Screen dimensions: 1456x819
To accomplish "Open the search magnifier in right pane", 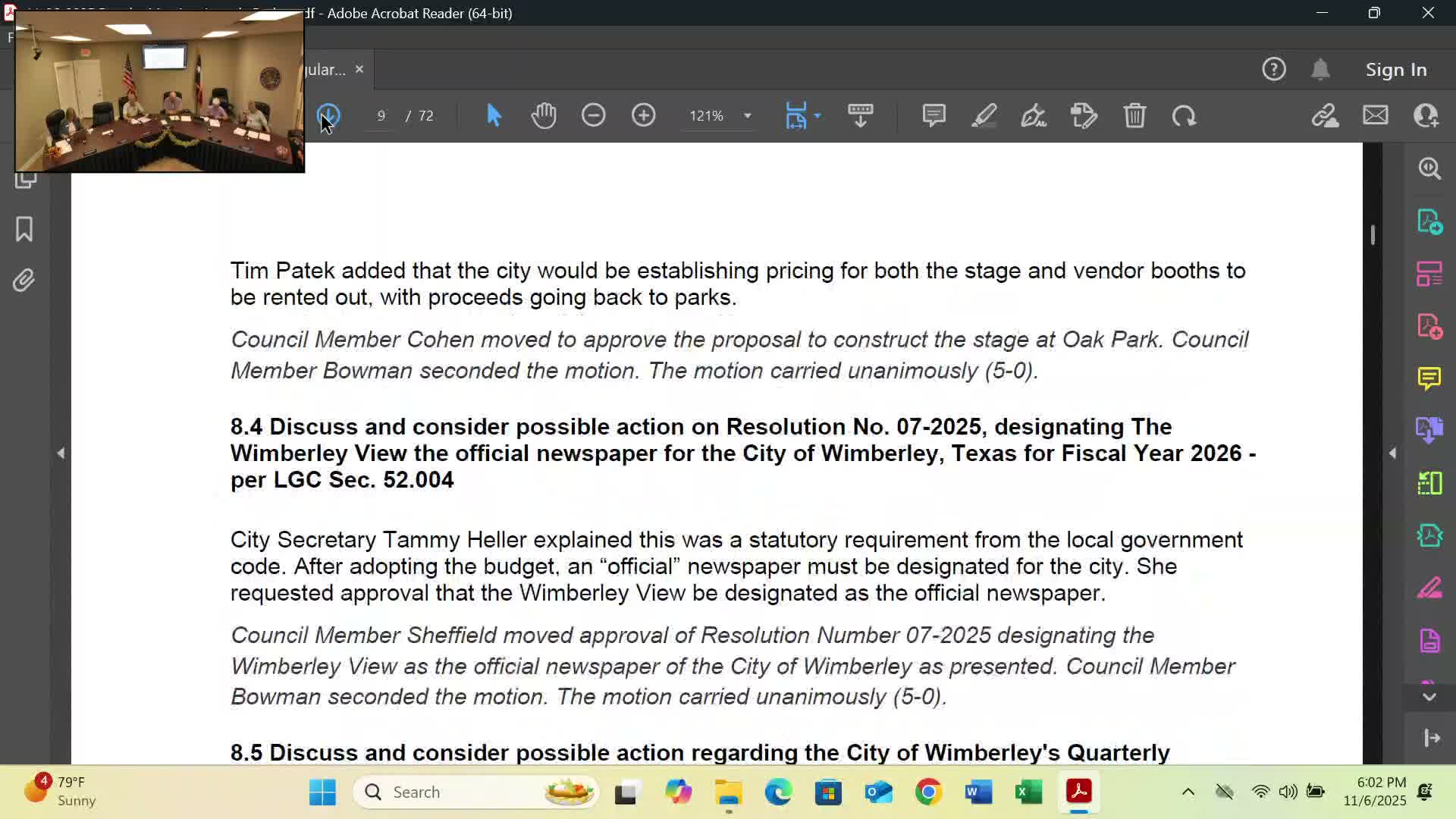I will coord(1429,168).
